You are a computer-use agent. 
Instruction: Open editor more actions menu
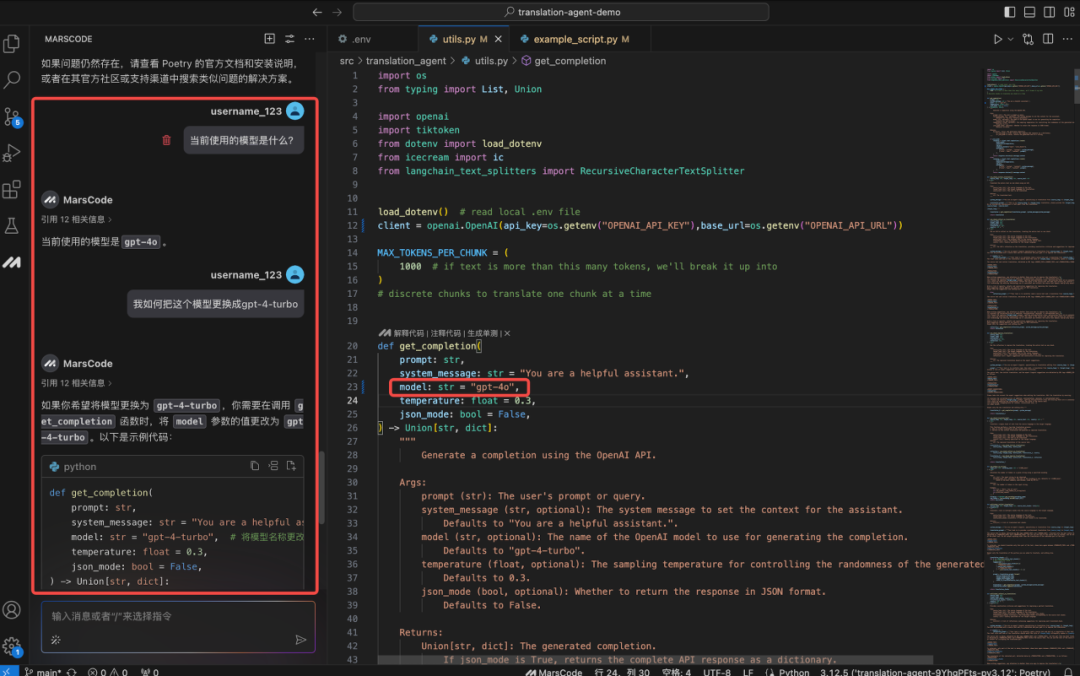click(x=1067, y=39)
